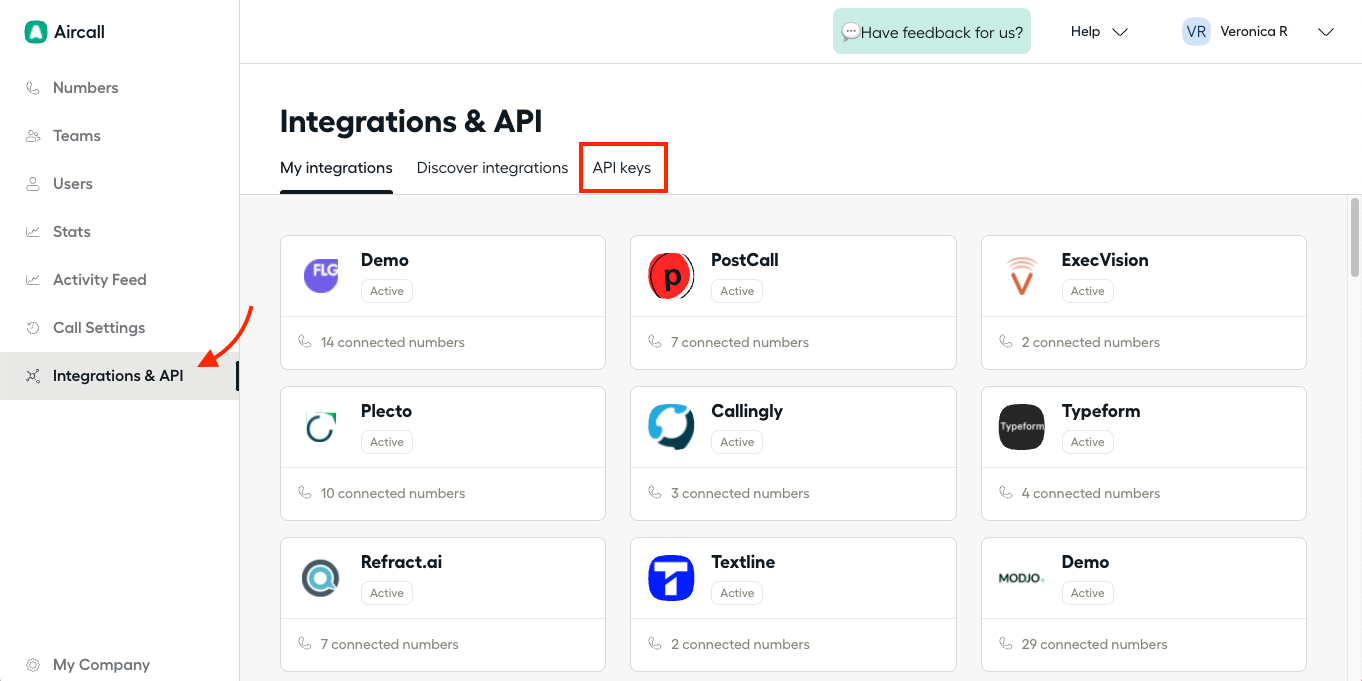Click "4 connected numbers" on Typeform card
The image size is (1362, 681).
tap(1091, 493)
